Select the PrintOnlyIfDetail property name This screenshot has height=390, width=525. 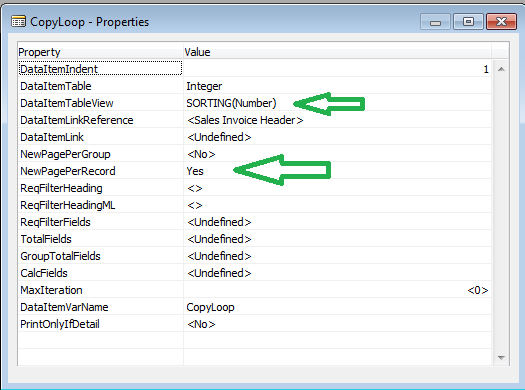tap(60, 324)
